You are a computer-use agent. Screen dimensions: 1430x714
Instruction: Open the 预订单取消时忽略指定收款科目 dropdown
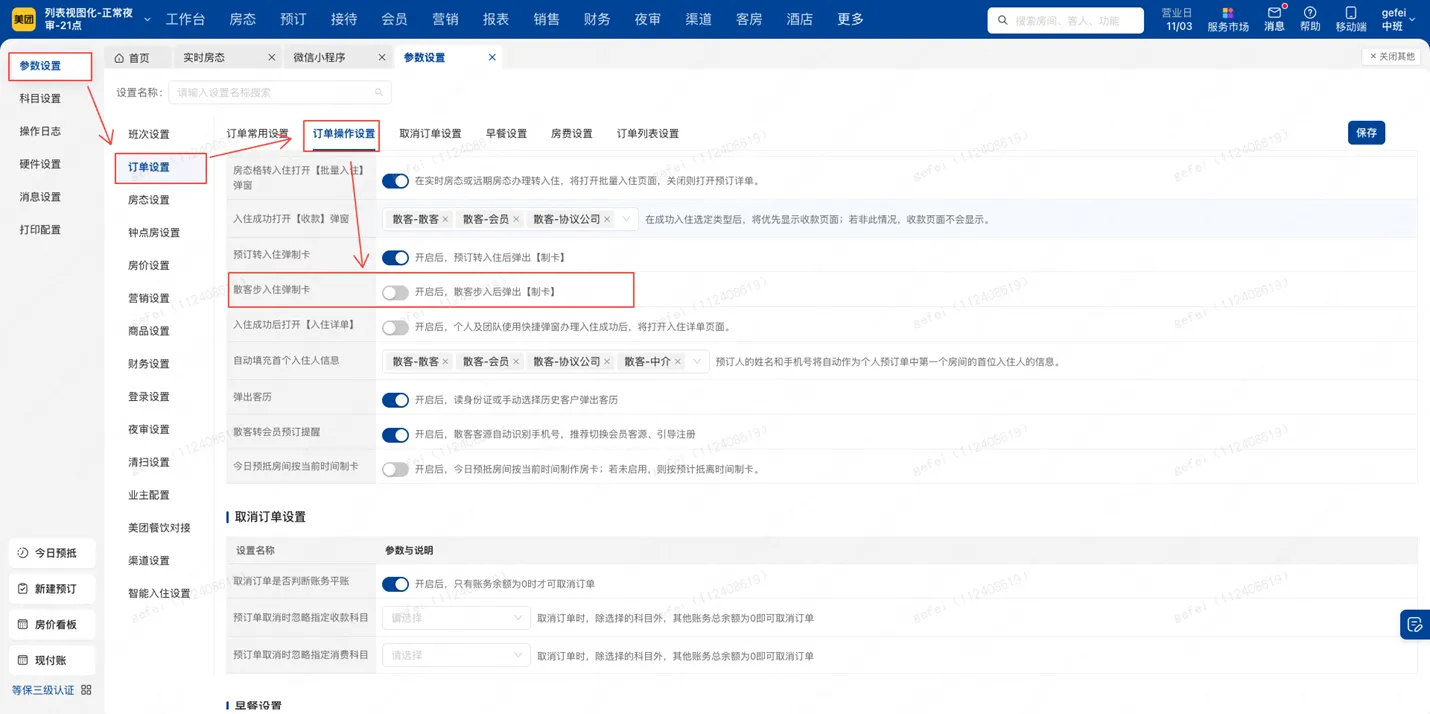[x=455, y=617]
